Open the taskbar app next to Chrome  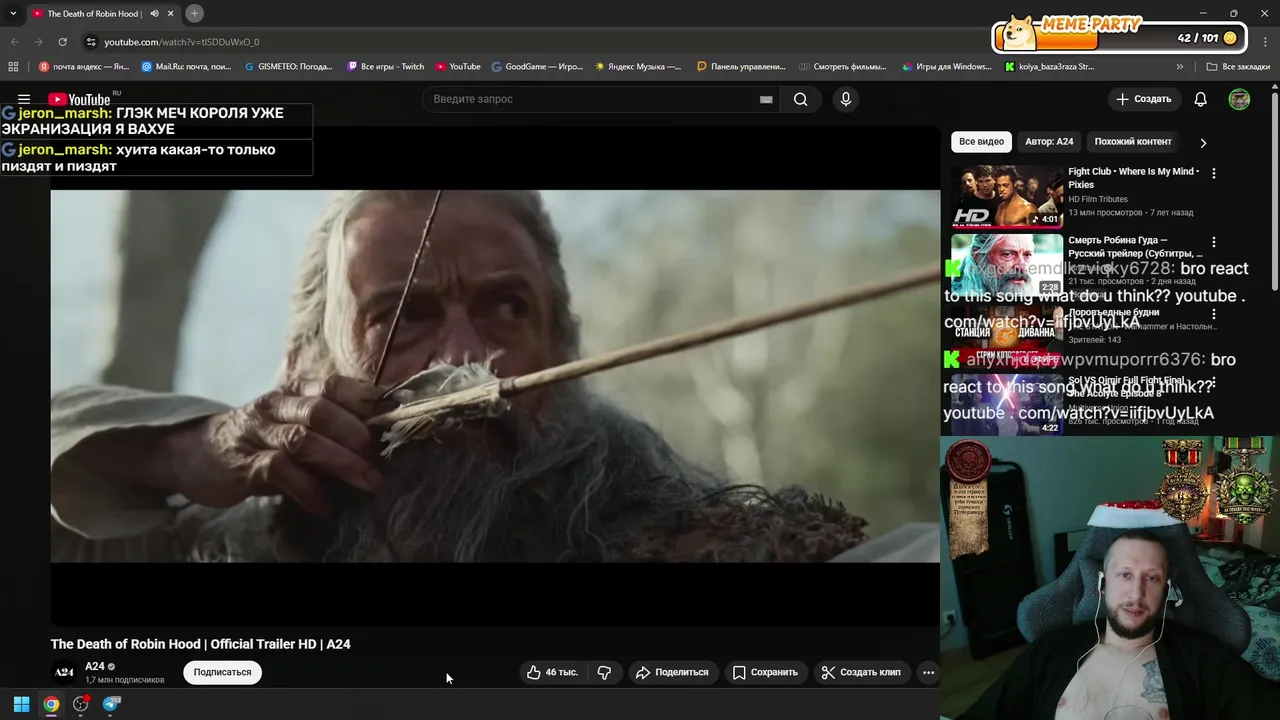81,704
